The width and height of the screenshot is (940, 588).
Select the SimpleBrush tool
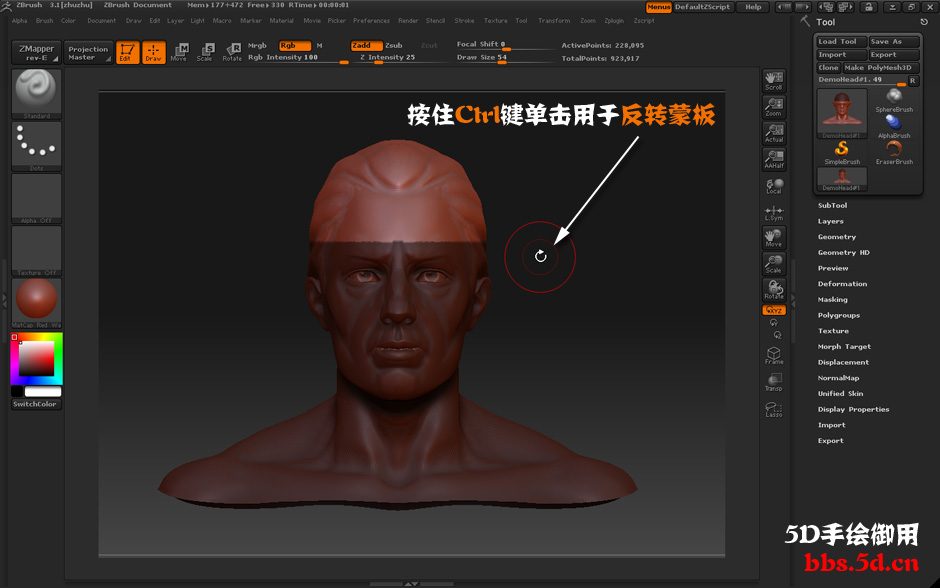point(842,153)
